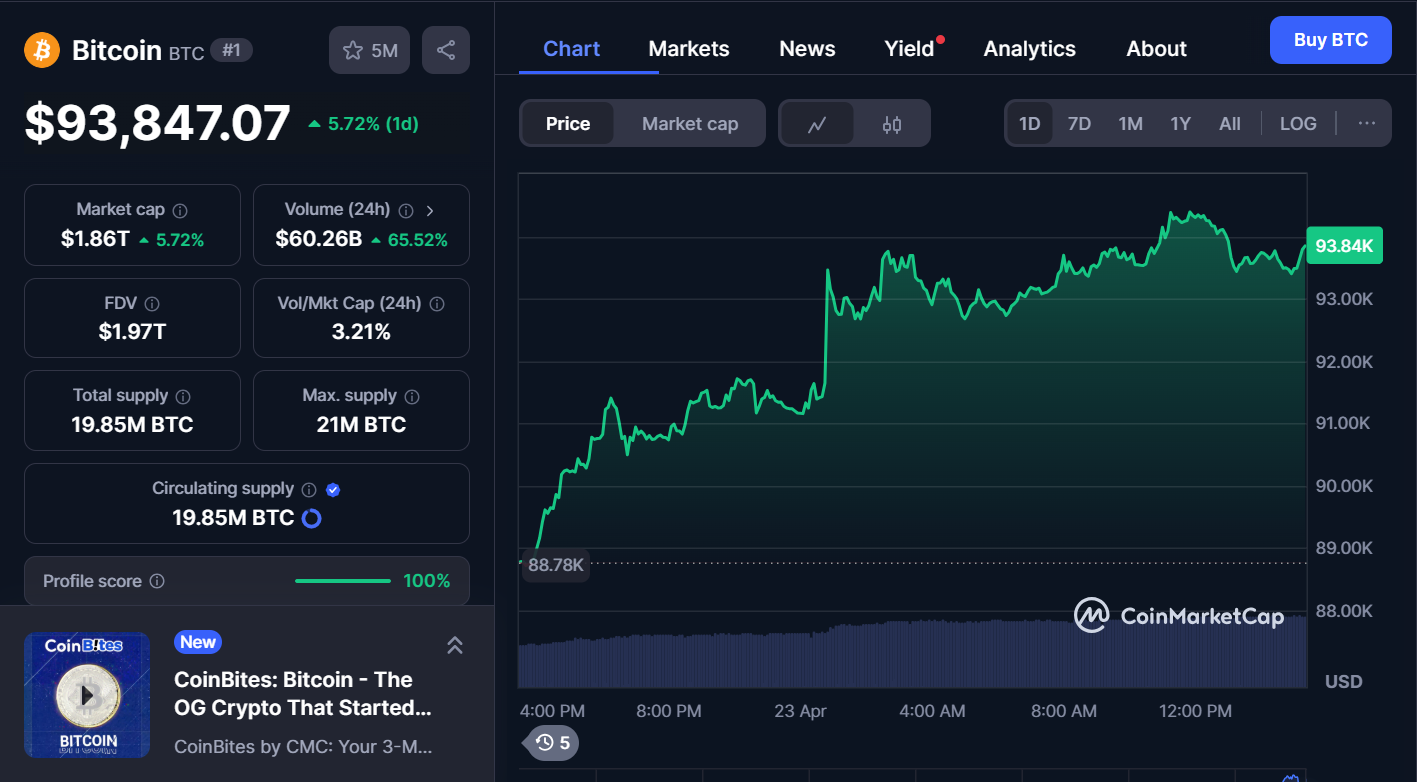Open Market cap info icon
Screen dimensions: 1417x782
(180, 211)
